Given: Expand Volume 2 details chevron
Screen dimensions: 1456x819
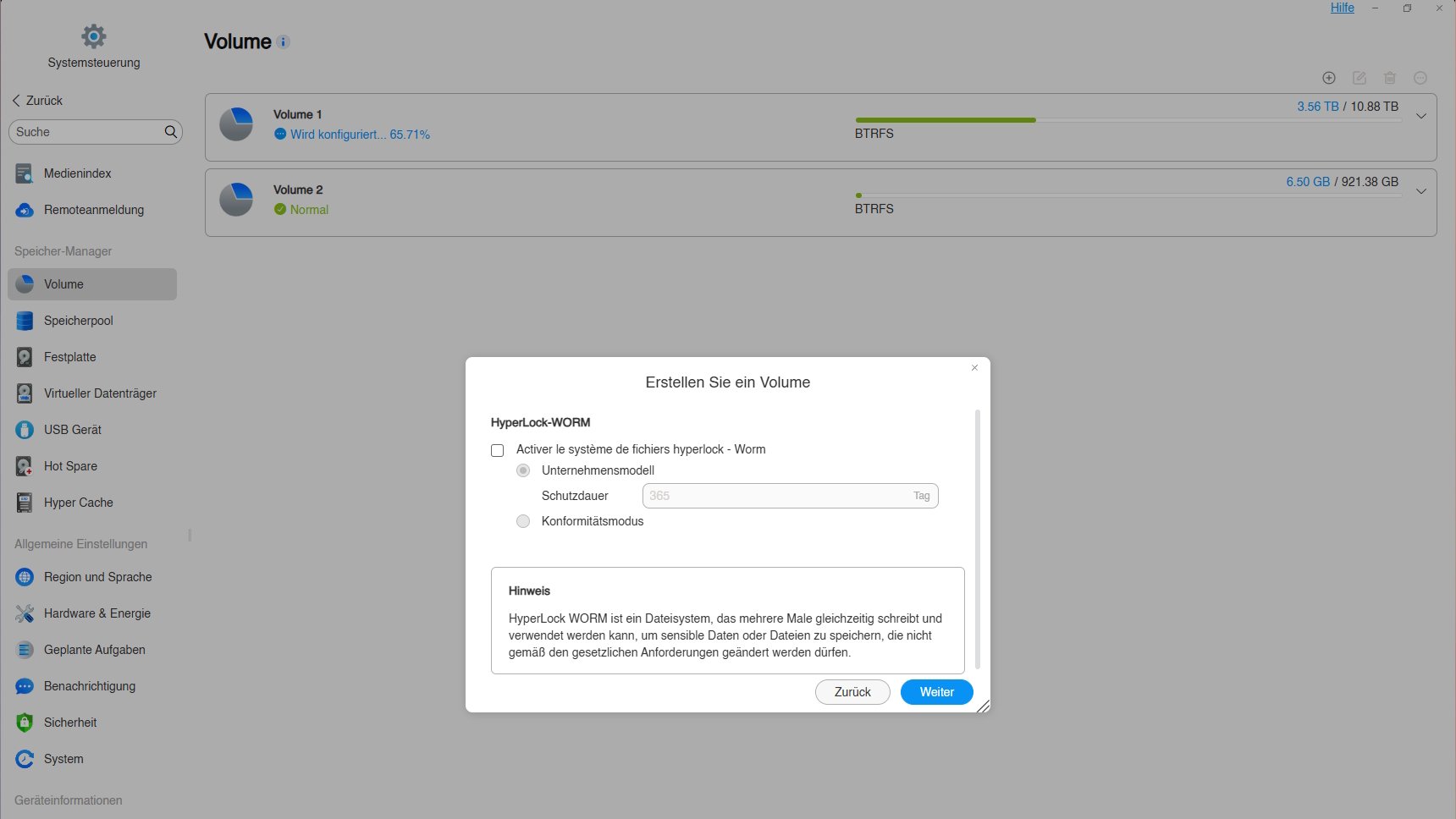Looking at the screenshot, I should pyautogui.click(x=1421, y=191).
